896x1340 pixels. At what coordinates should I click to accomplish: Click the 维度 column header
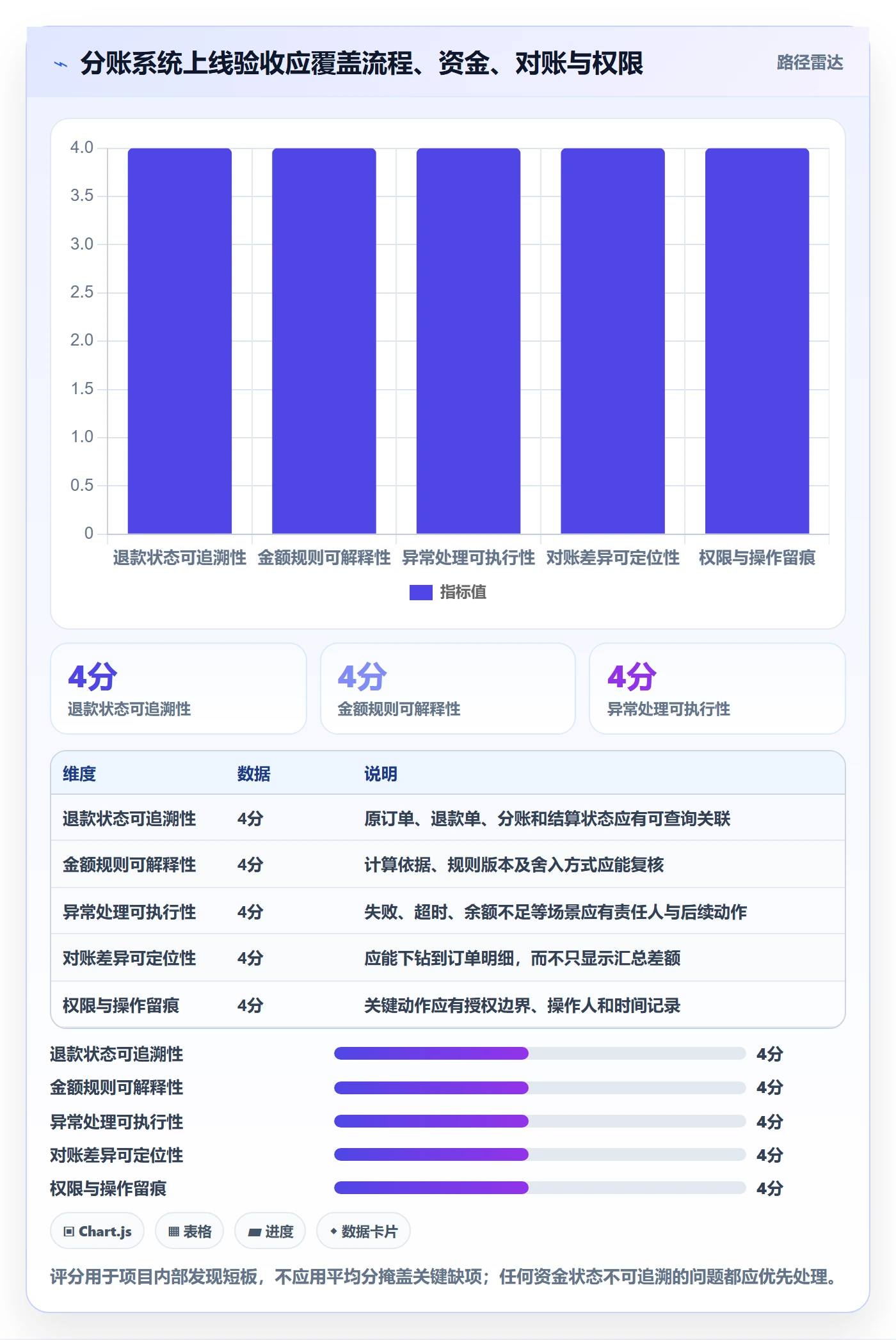[x=79, y=774]
